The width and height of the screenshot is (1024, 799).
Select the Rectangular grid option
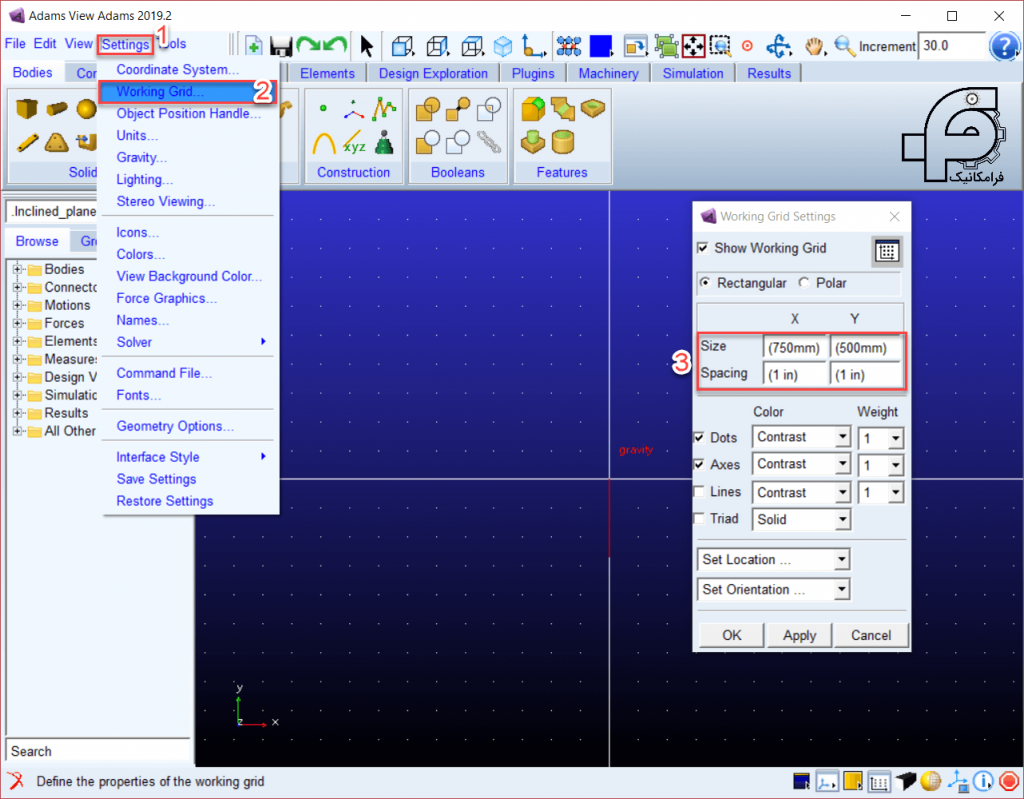click(705, 283)
